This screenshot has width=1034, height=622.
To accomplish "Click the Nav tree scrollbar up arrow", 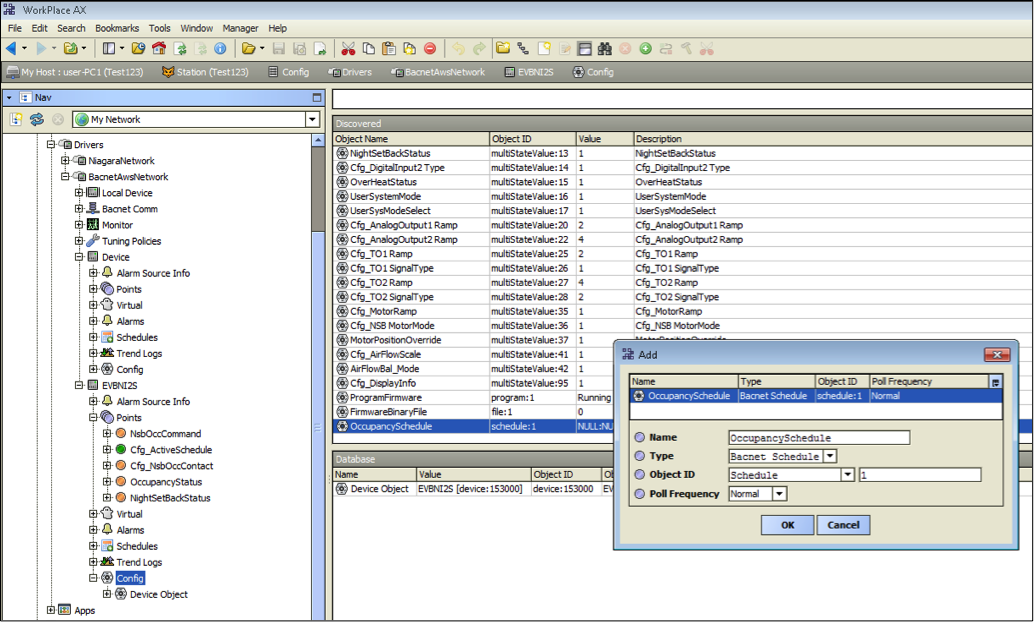I will pyautogui.click(x=318, y=140).
